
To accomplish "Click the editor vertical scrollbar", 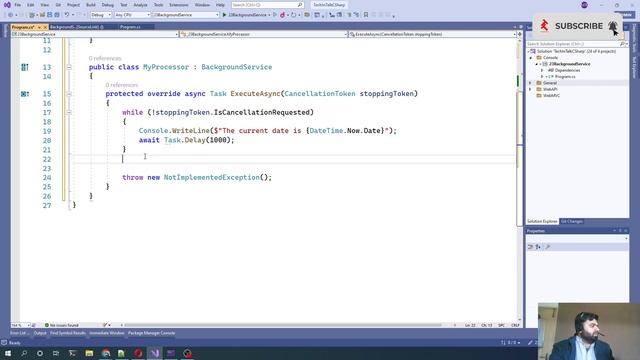I will (x=520, y=180).
